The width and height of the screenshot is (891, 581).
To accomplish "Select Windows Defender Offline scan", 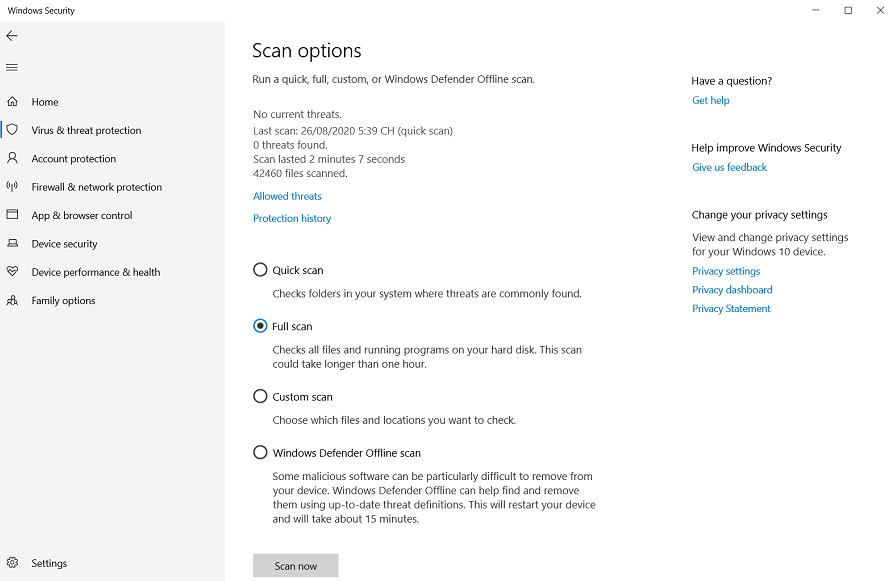I will [260, 452].
